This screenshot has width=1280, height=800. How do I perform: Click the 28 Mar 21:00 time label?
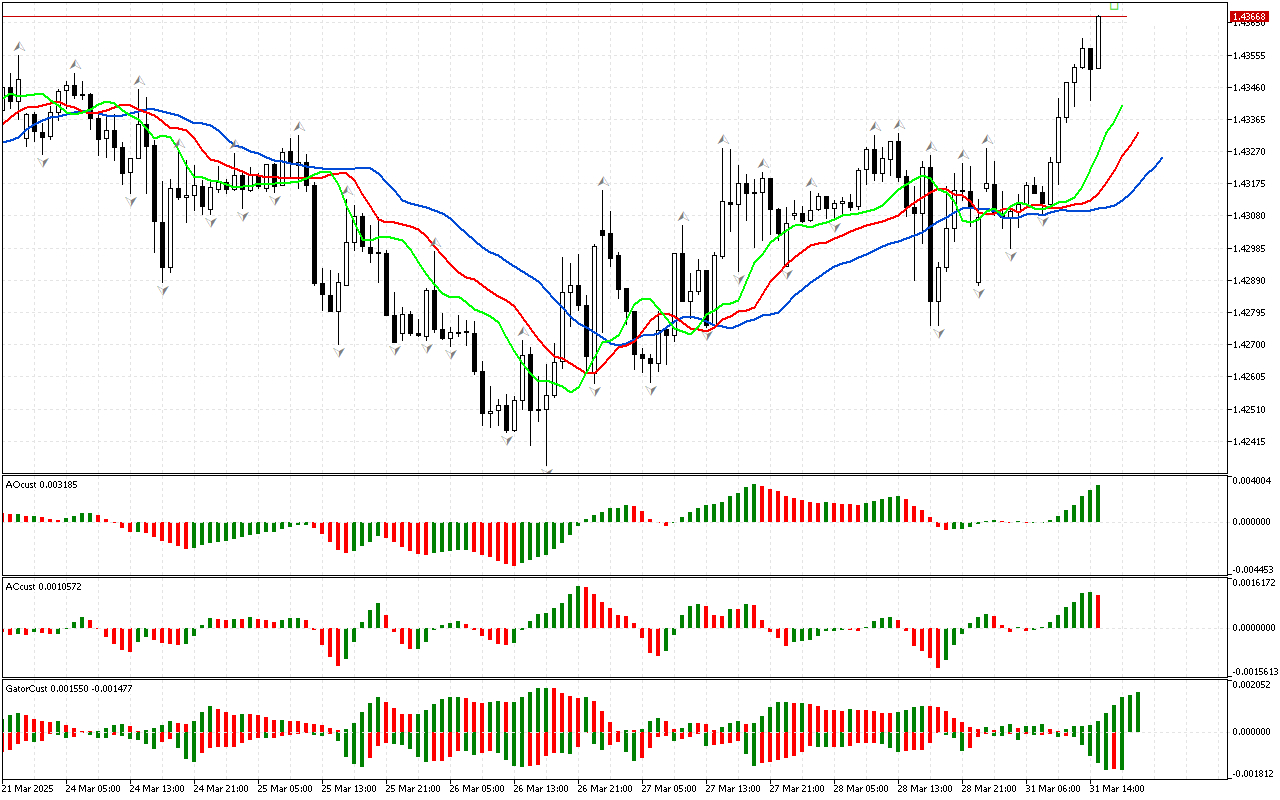[989, 788]
